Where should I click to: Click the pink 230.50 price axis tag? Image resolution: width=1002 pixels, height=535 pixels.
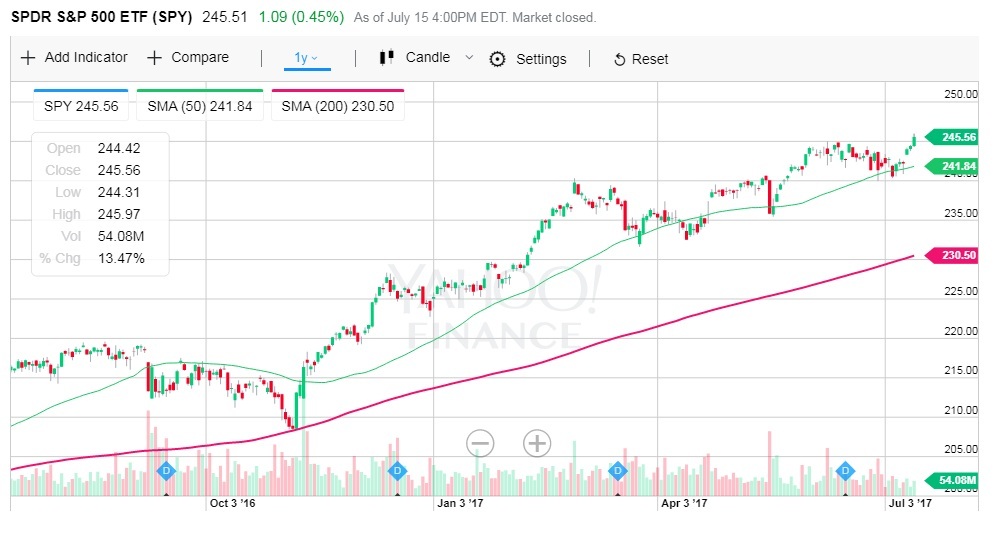957,255
